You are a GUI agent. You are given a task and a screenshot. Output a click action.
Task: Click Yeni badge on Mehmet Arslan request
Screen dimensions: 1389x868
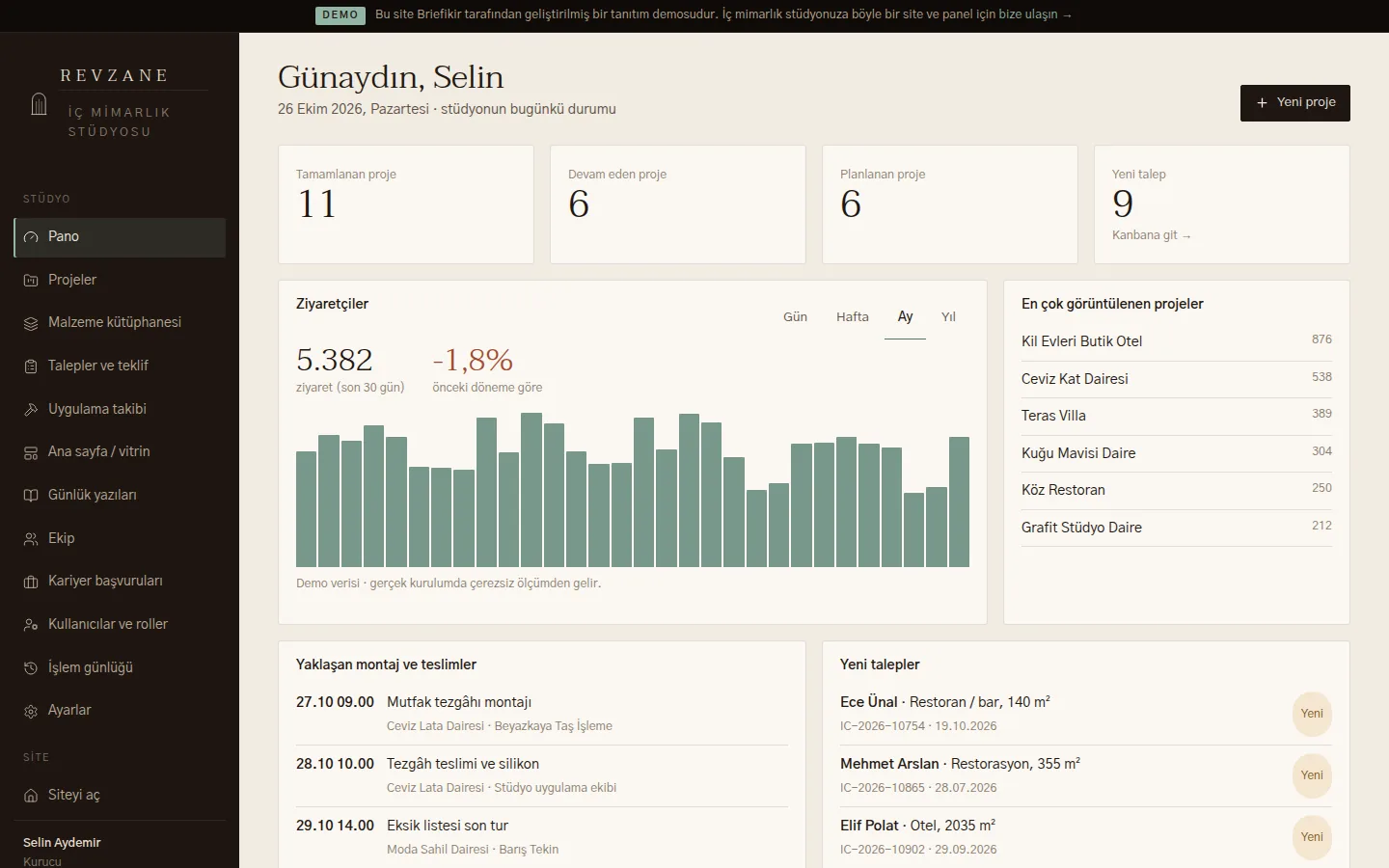(1312, 775)
